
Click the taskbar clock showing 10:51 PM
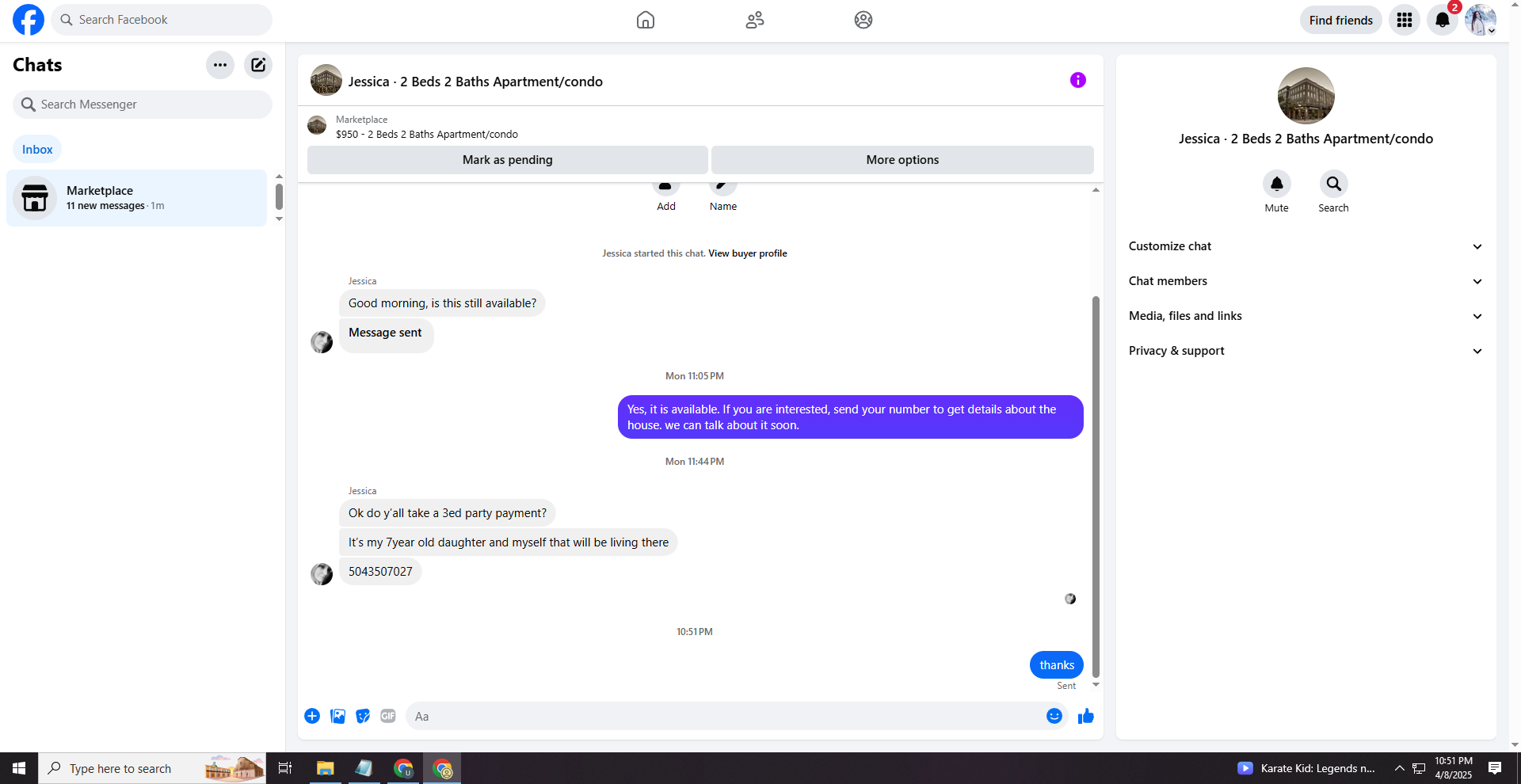(1453, 768)
